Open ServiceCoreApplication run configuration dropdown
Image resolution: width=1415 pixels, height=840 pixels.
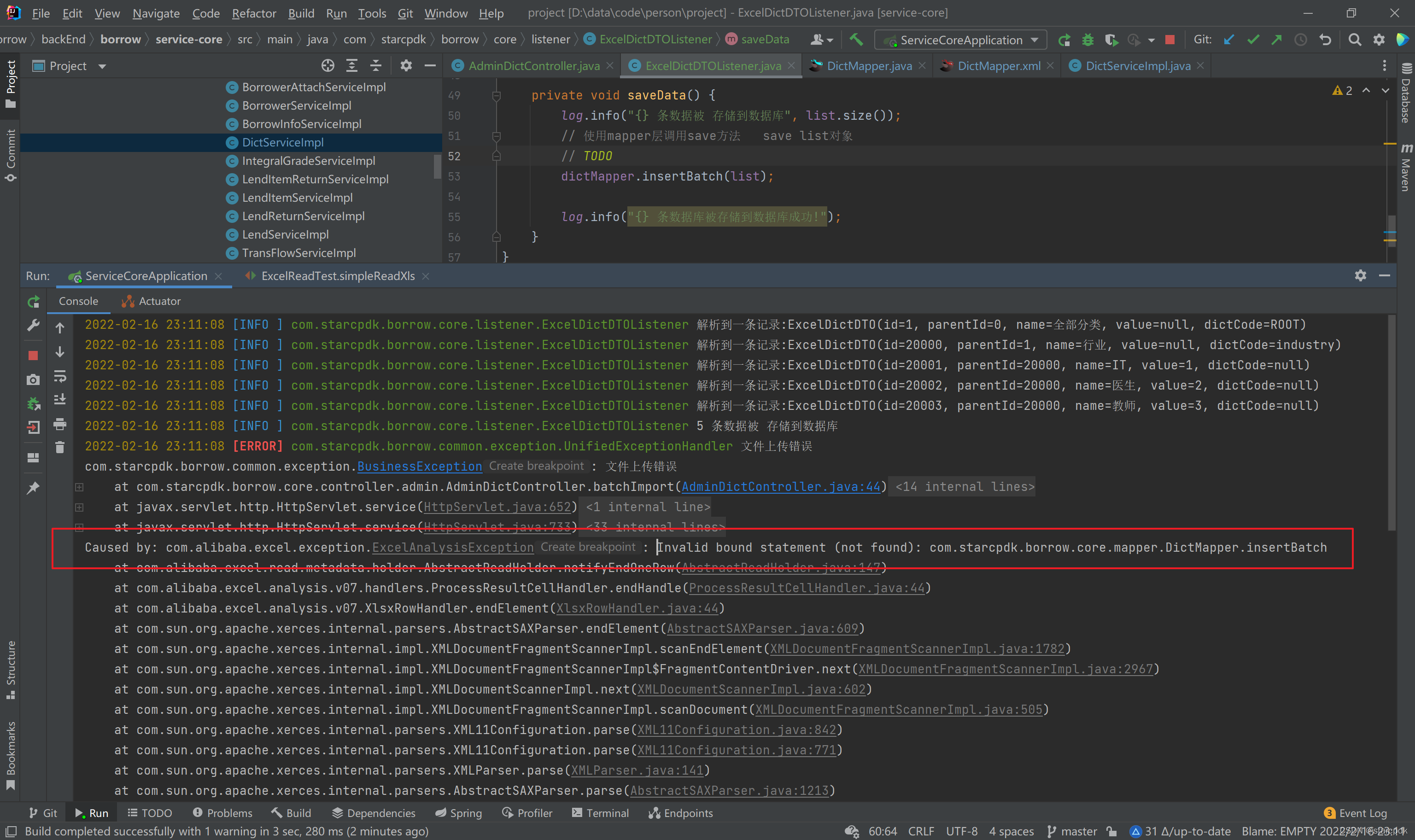pyautogui.click(x=1035, y=40)
